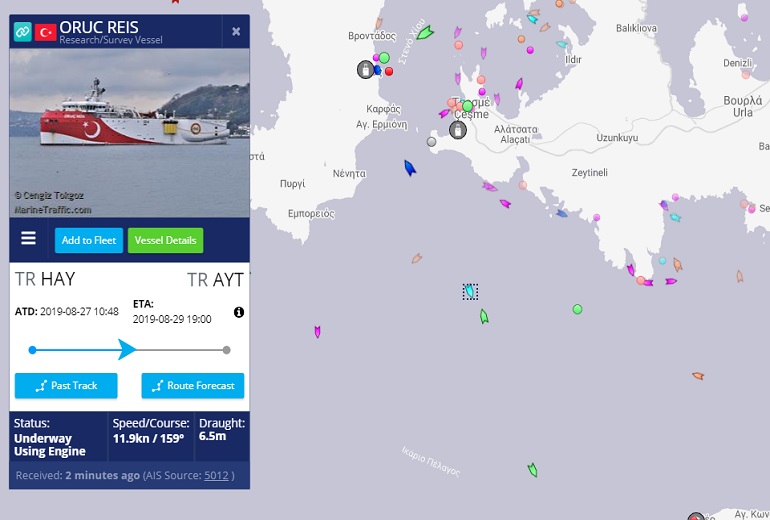Close the ORUC REIS vessel panel
770x520 pixels.
236,31
